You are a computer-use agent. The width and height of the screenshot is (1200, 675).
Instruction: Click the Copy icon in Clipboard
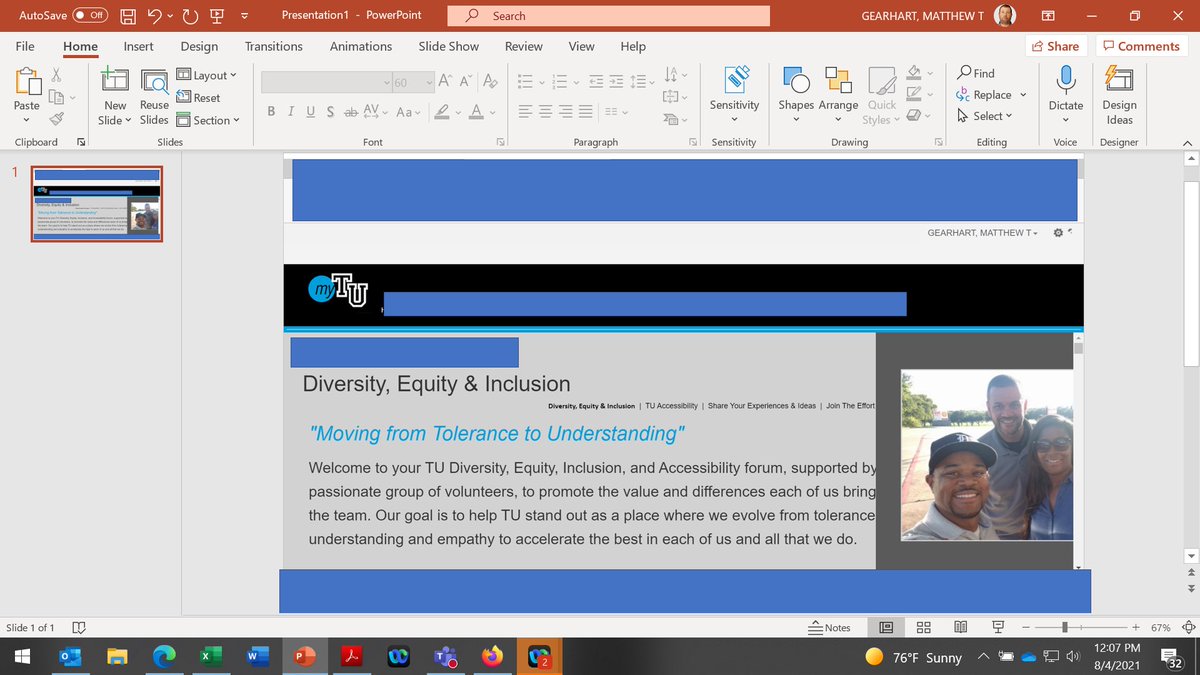coord(57,97)
